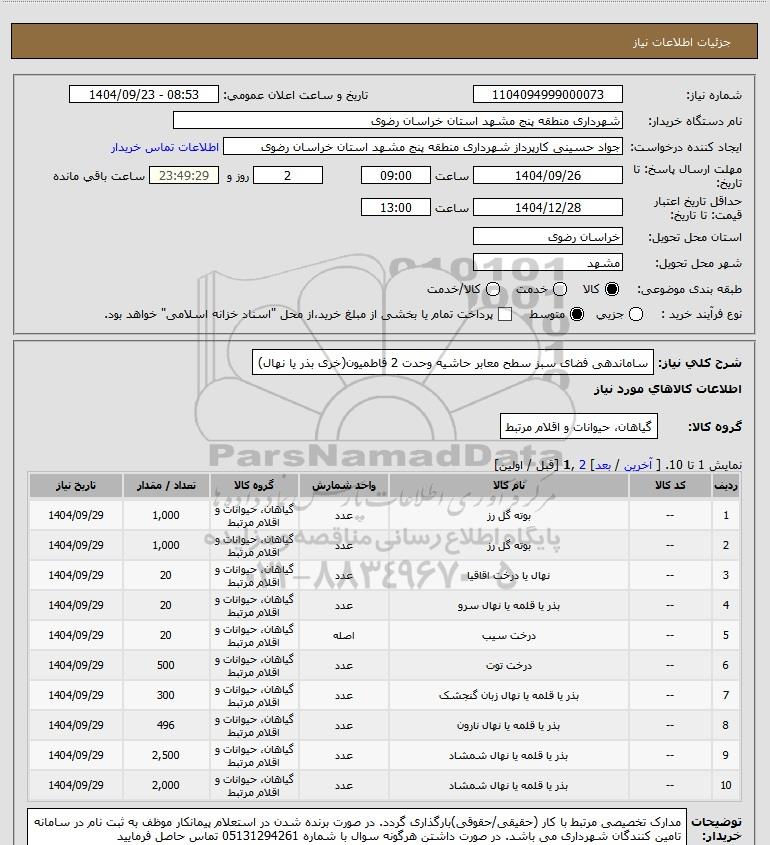Click the deadline time field 09:00
This screenshot has width=770, height=845.
click(396, 175)
